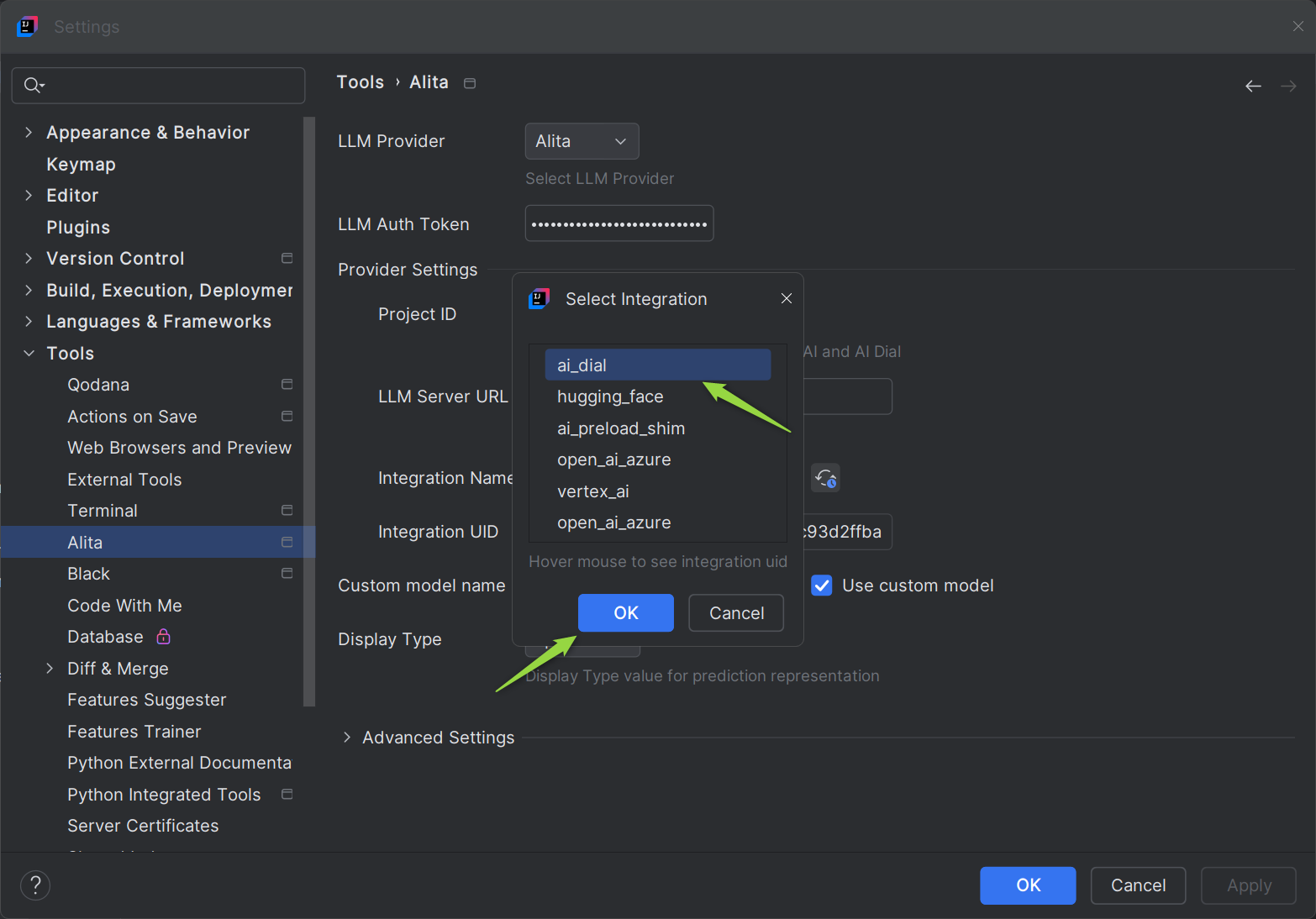This screenshot has width=1316, height=919.
Task: Click the reload integrations icon button
Action: [x=825, y=478]
